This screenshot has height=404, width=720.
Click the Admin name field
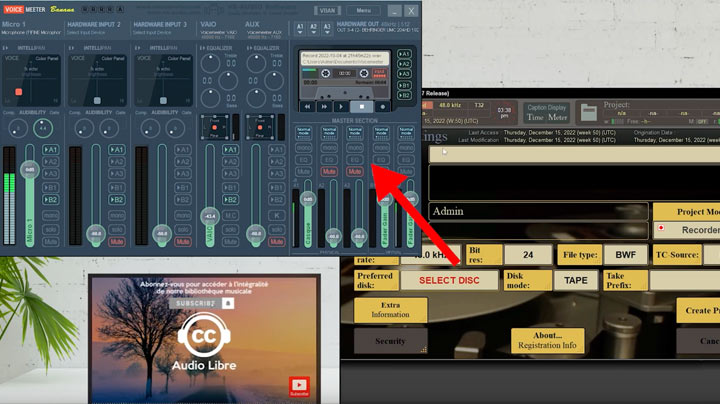[538, 212]
